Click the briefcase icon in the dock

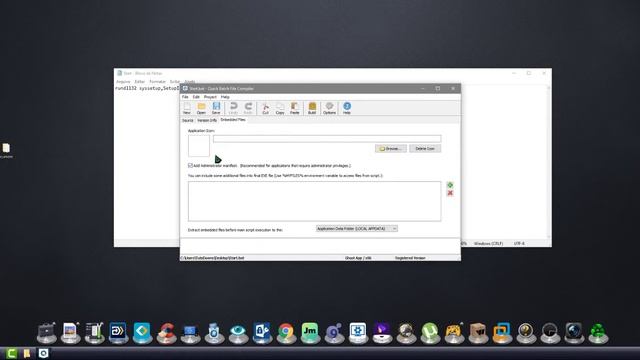click(x=47, y=332)
